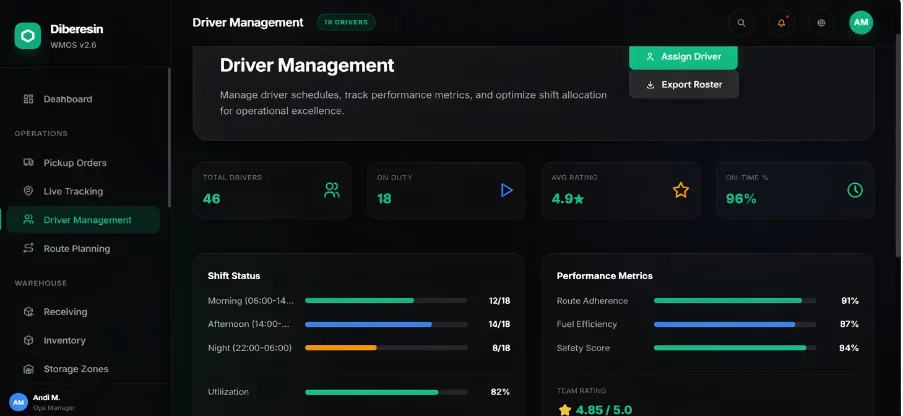
Task: Click the Performance Metrics card heading
Action: coord(605,276)
